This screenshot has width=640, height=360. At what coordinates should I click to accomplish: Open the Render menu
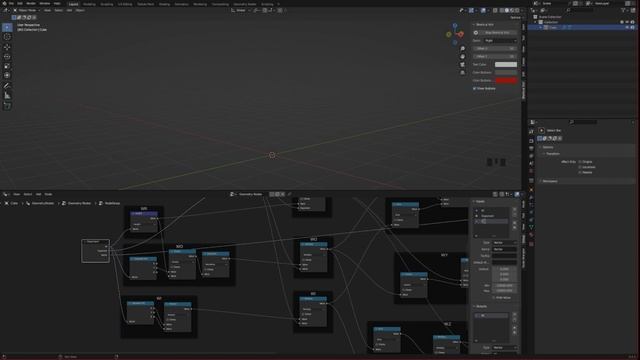pyautogui.click(x=31, y=4)
